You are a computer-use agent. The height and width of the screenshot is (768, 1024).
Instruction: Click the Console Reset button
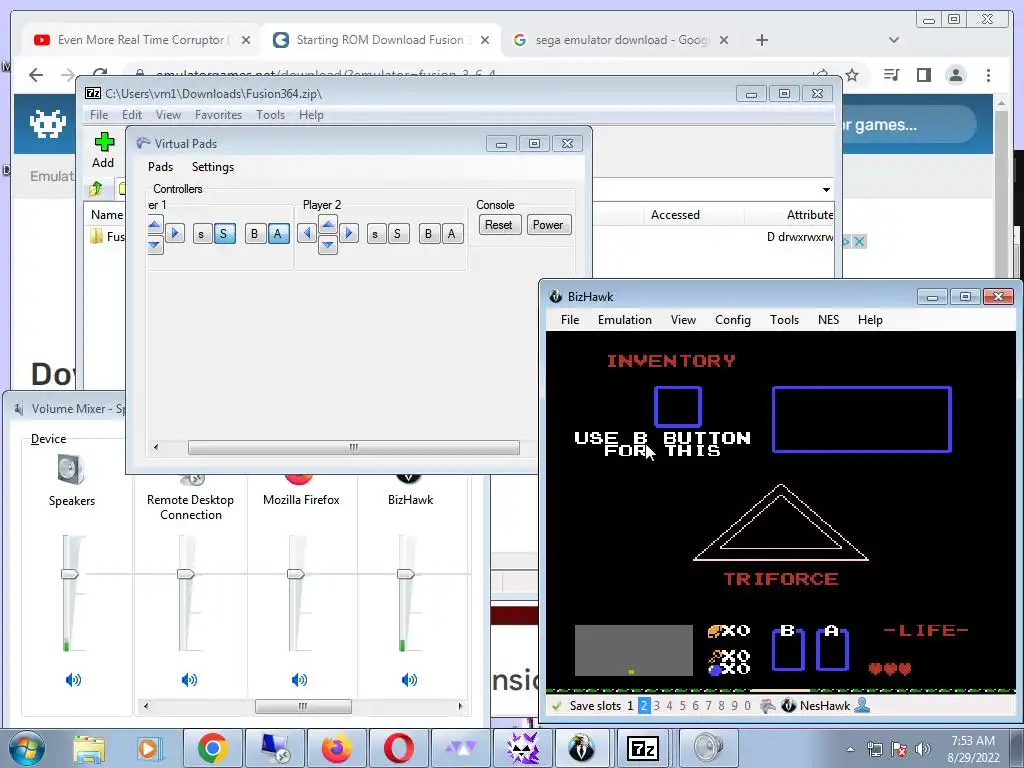pyautogui.click(x=498, y=225)
